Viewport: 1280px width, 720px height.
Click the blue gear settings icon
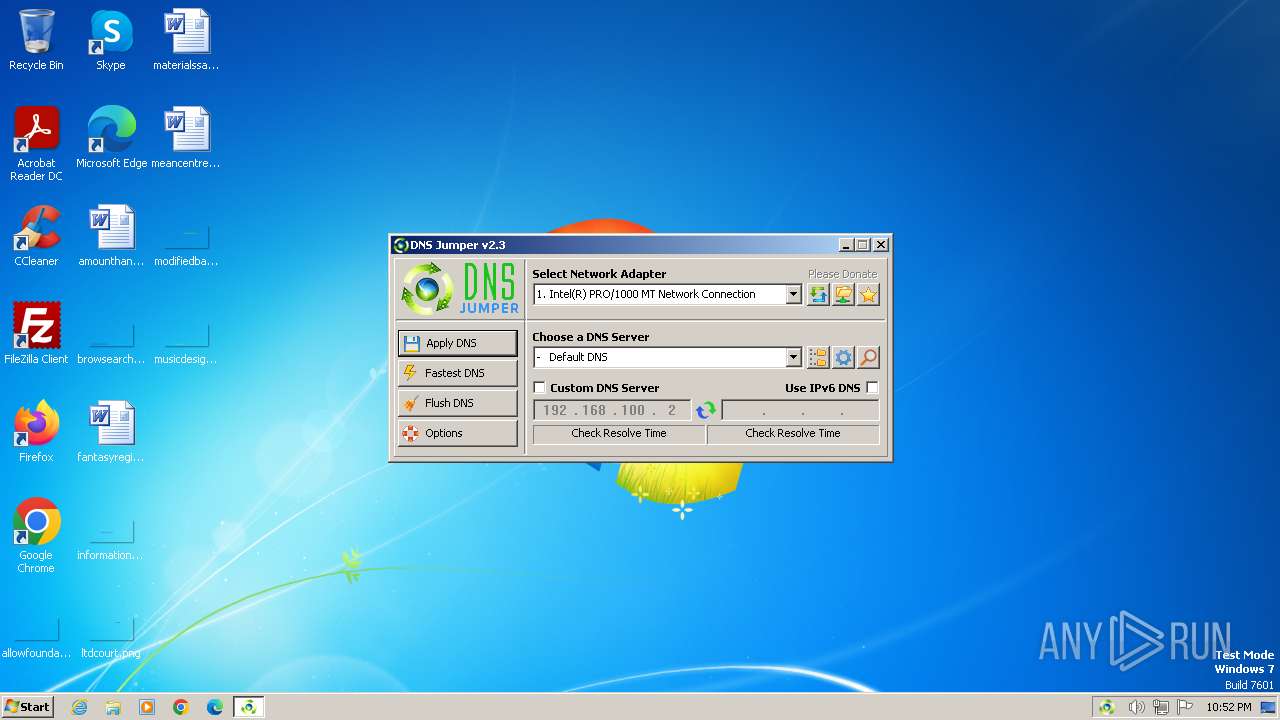point(843,357)
